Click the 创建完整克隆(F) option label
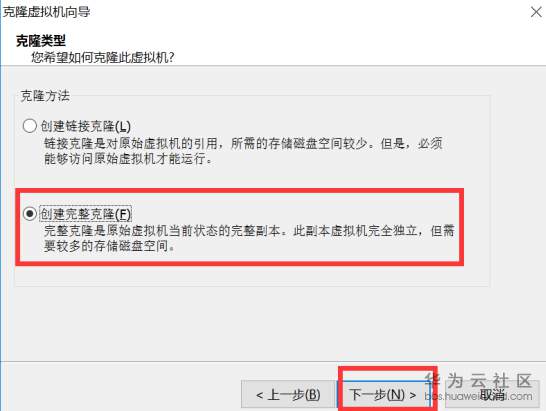Viewport: 546px width, 411px height. pos(86,214)
